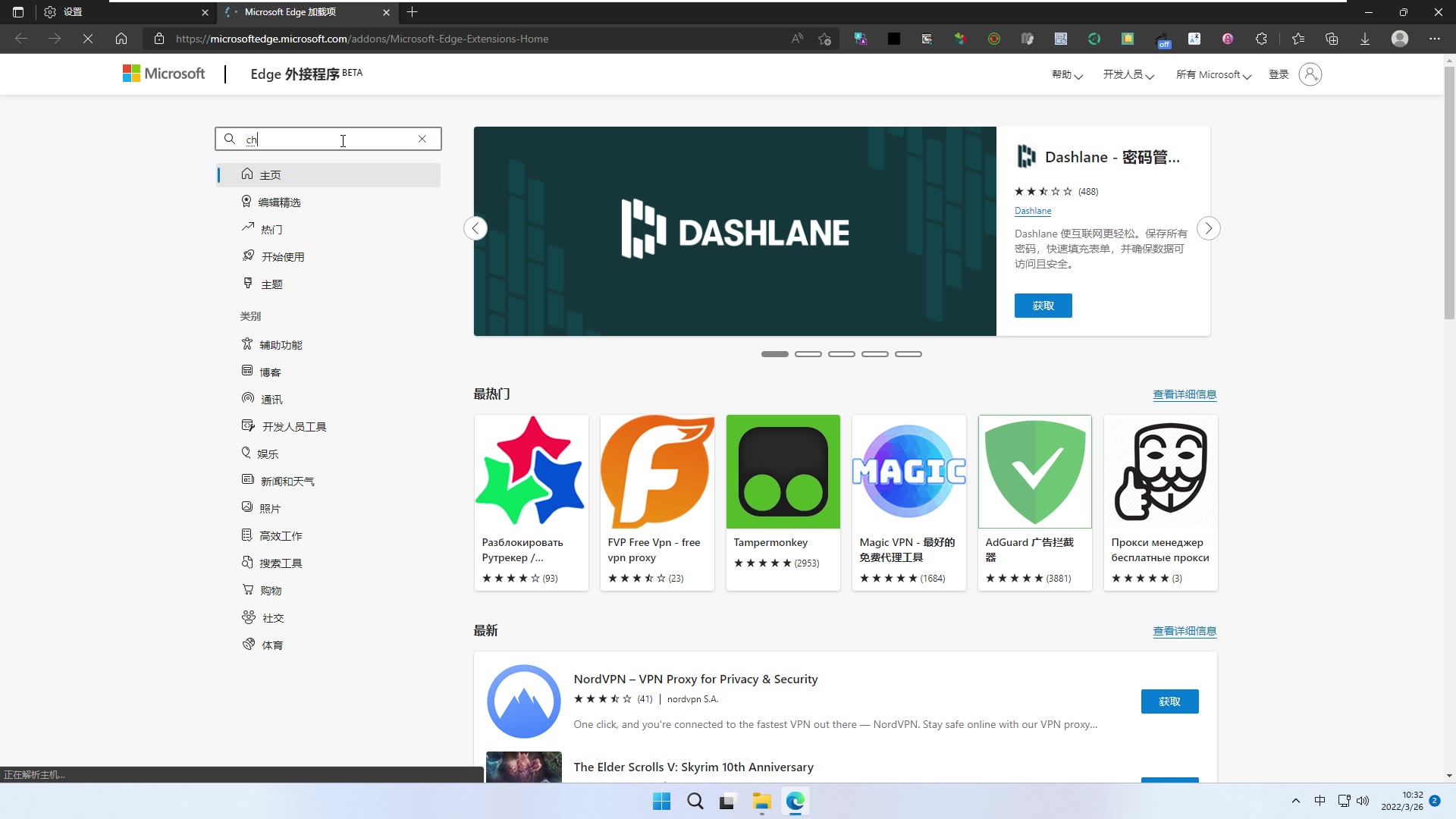1456x819 pixels.
Task: Open 查看详细信息 for 最新
Action: tap(1185, 631)
